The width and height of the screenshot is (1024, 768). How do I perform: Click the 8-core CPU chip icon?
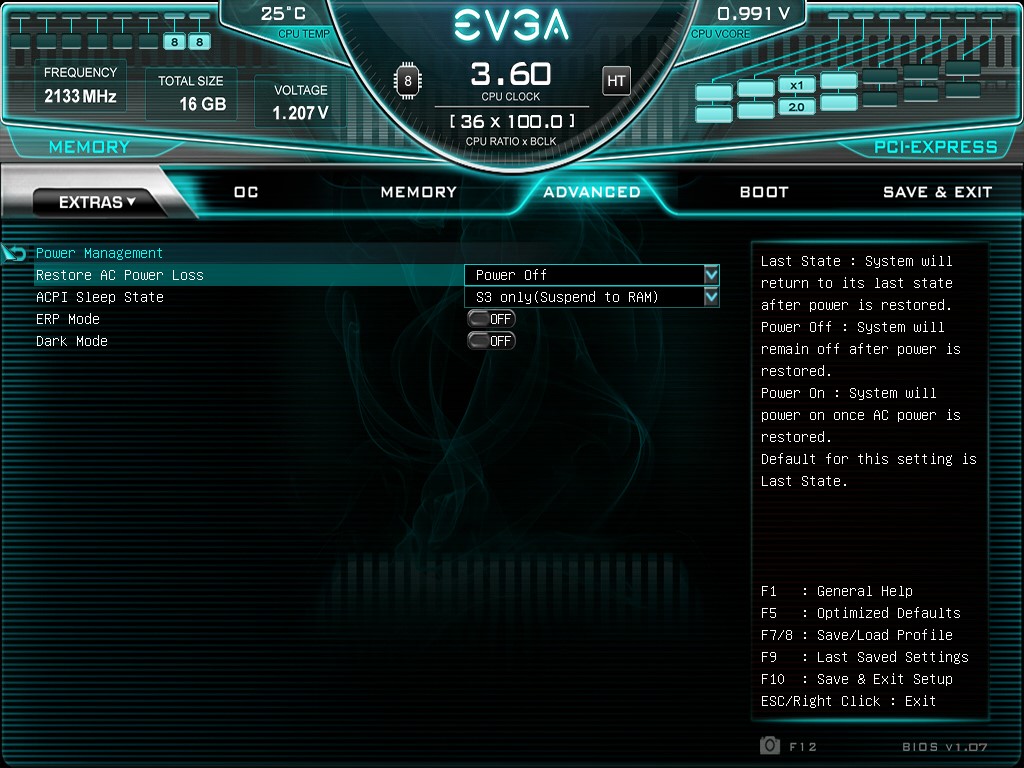coord(408,81)
